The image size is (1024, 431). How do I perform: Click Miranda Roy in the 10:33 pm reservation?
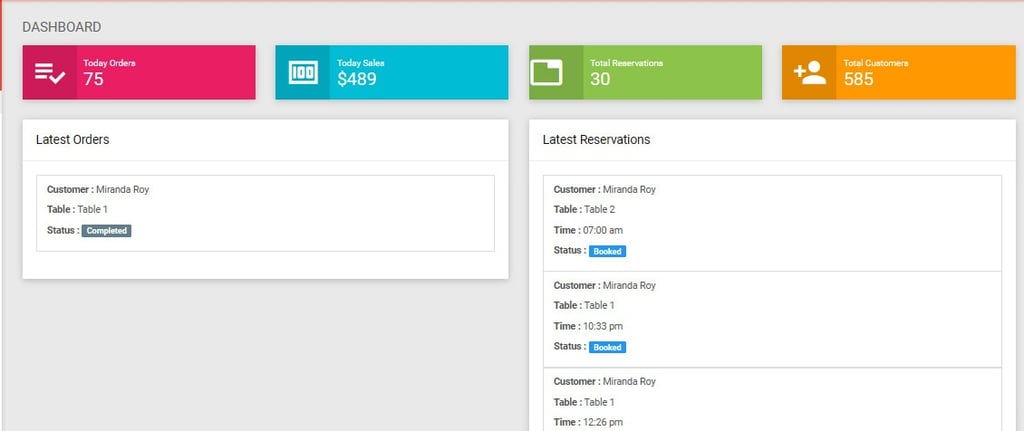pos(629,286)
